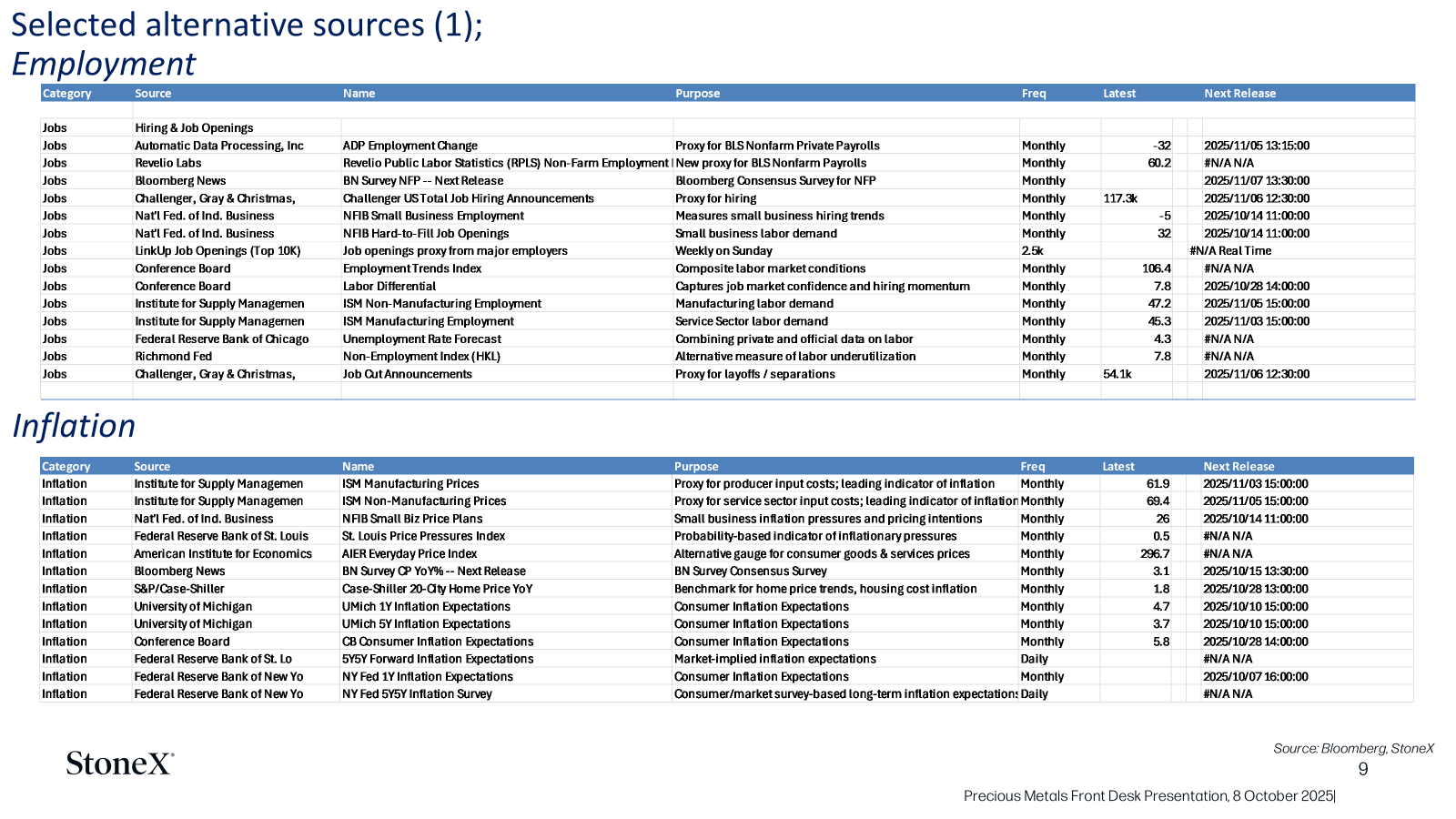Select "AIER Everyday Price Index" cell
Viewport: 1456px width, 819px height.
coord(409,554)
